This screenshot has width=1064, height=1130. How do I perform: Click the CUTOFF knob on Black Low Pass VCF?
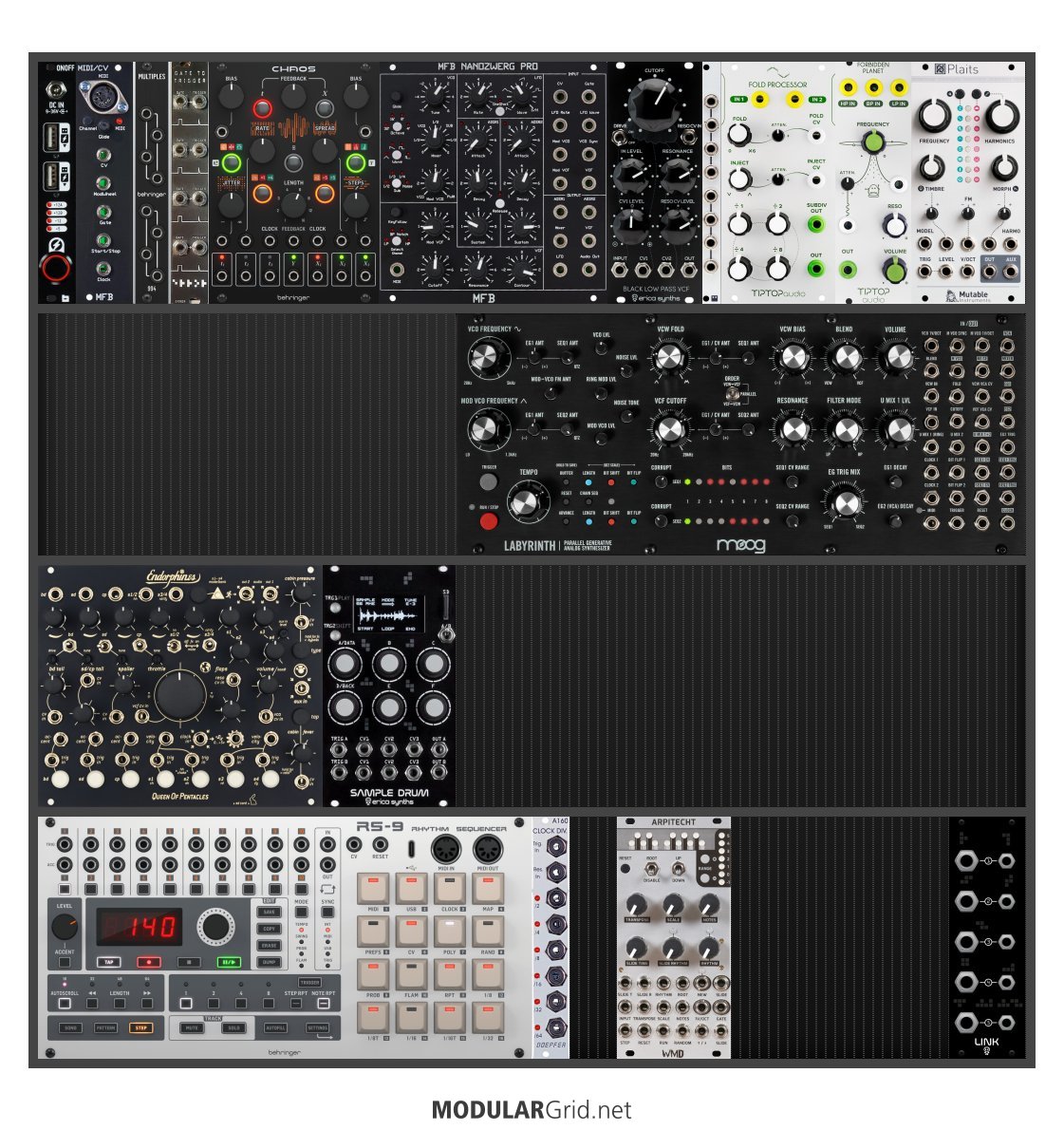tap(654, 104)
